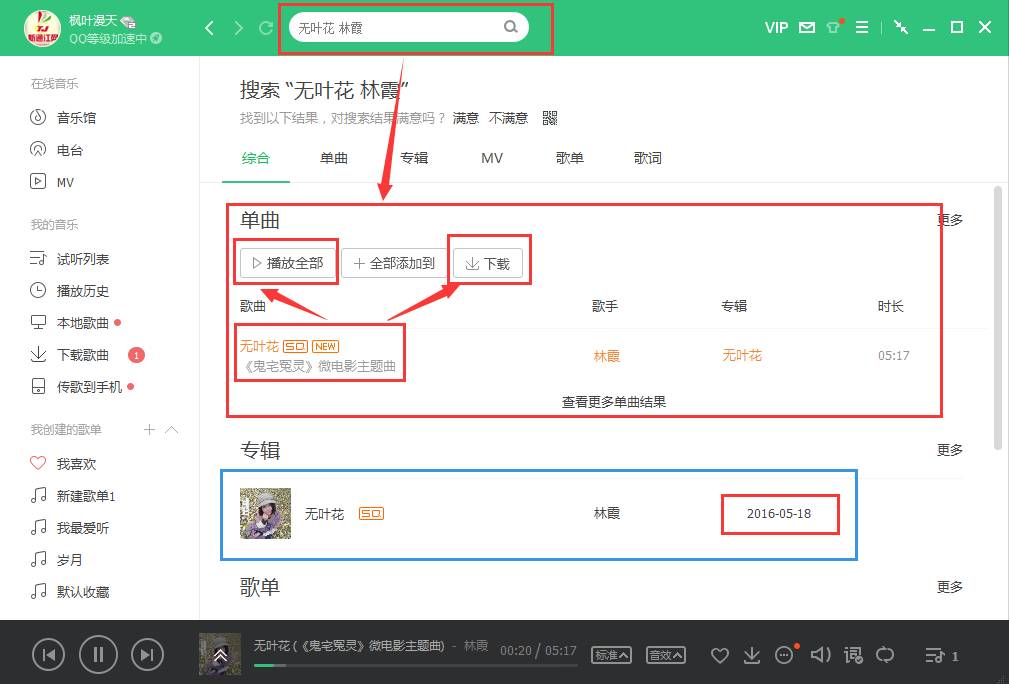Click the user avatar picture
Viewport: 1009px width, 684px height.
(x=42, y=28)
